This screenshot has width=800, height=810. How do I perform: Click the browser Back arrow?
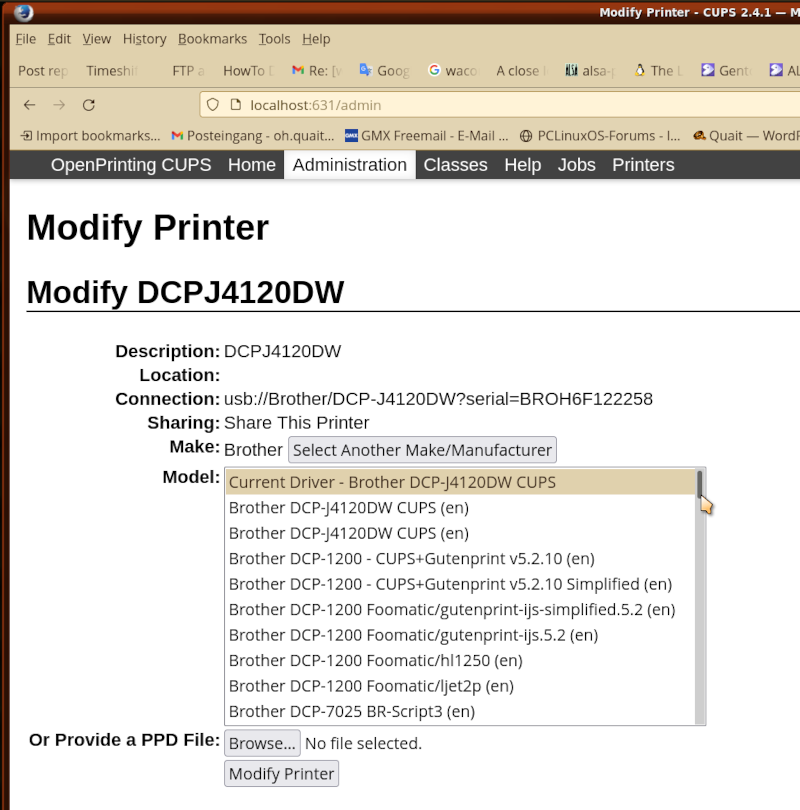click(x=29, y=105)
